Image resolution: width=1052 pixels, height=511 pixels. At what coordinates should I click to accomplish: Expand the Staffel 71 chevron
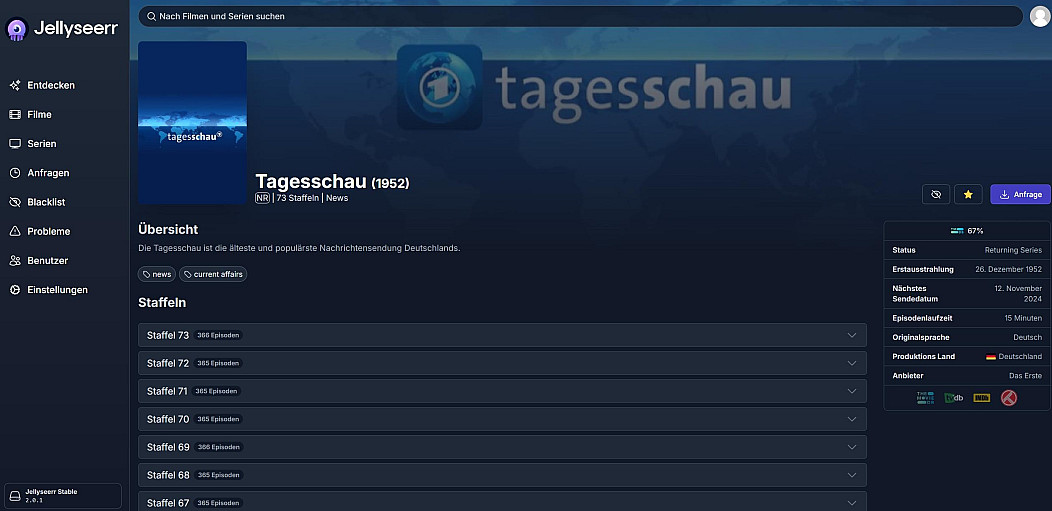852,391
